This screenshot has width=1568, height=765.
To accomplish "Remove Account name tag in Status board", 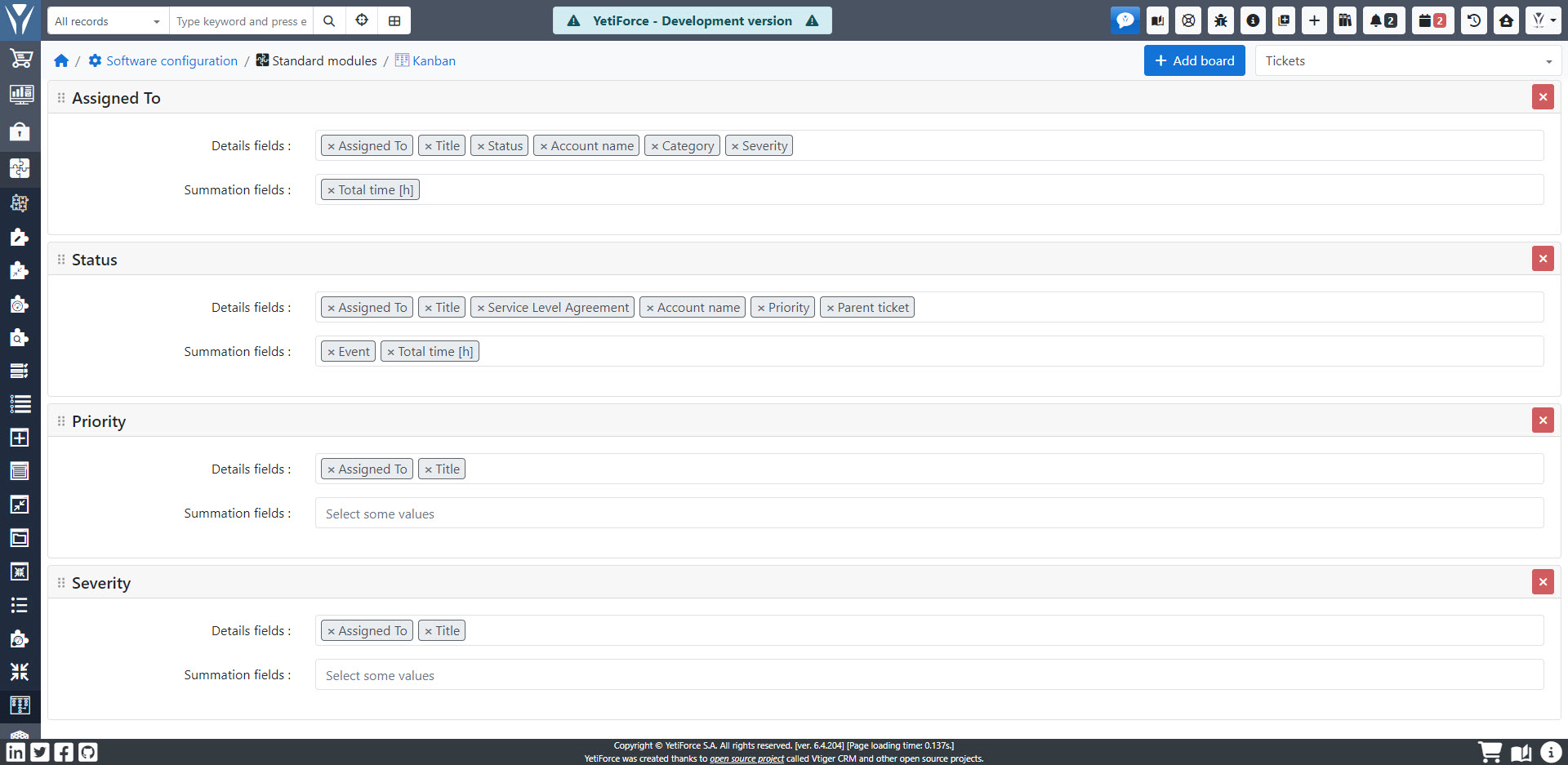I will pyautogui.click(x=650, y=308).
